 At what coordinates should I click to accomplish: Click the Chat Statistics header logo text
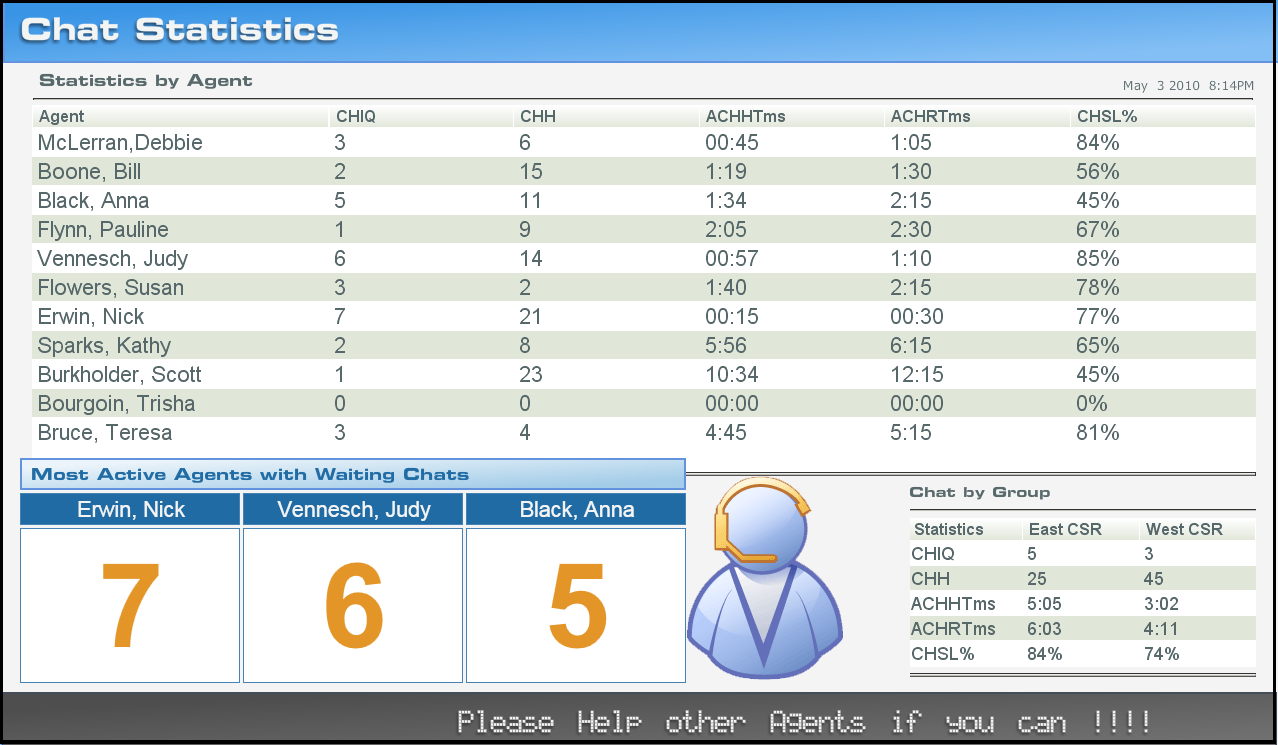(x=178, y=30)
